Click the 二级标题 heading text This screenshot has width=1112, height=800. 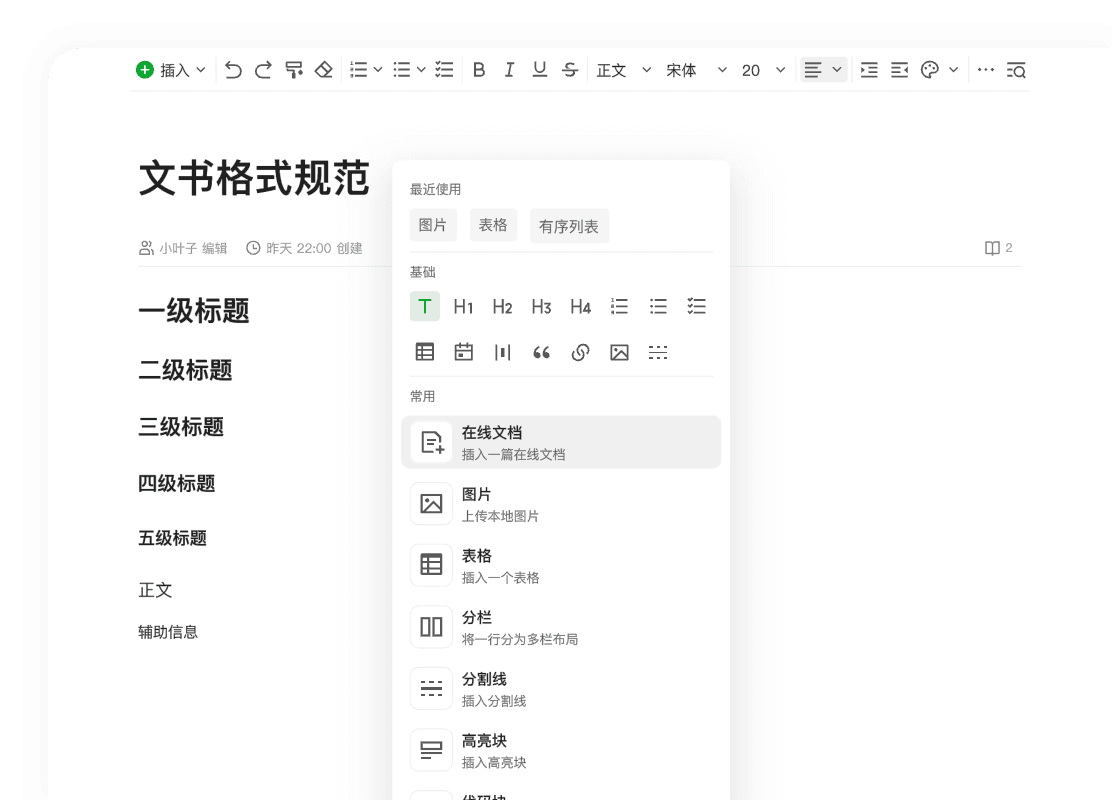[x=185, y=370]
